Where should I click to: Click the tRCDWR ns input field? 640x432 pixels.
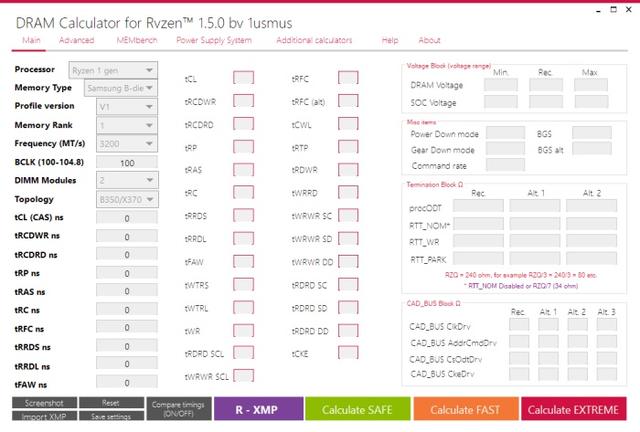pyautogui.click(x=127, y=236)
